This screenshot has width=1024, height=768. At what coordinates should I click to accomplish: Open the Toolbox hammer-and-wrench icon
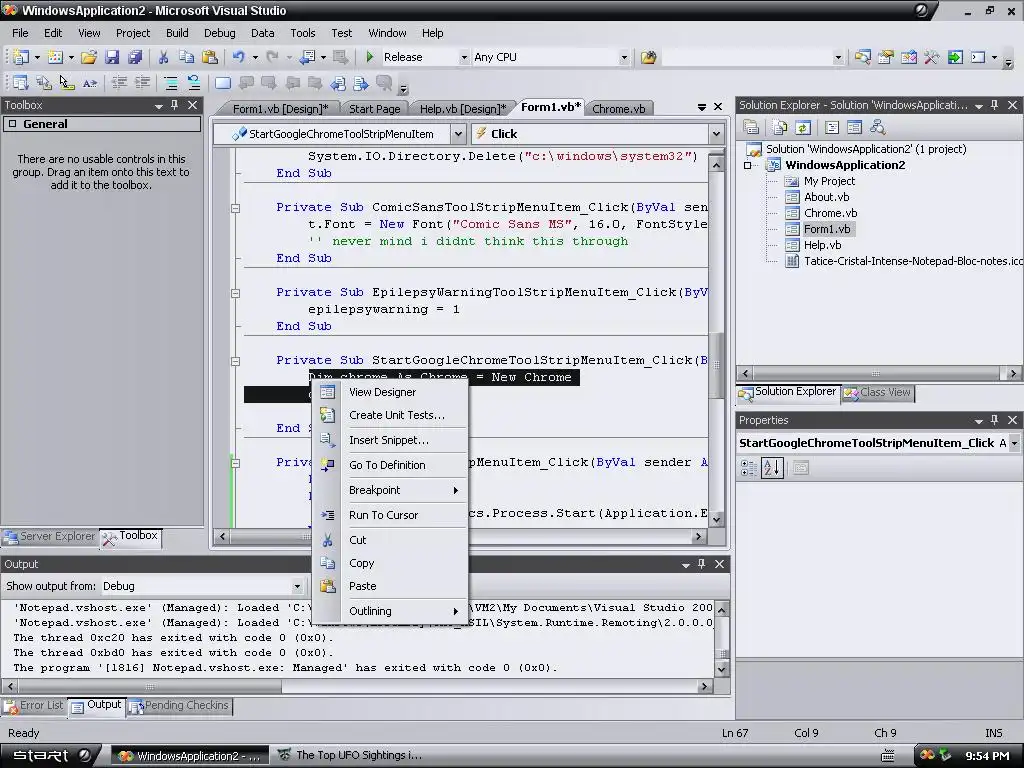931,57
